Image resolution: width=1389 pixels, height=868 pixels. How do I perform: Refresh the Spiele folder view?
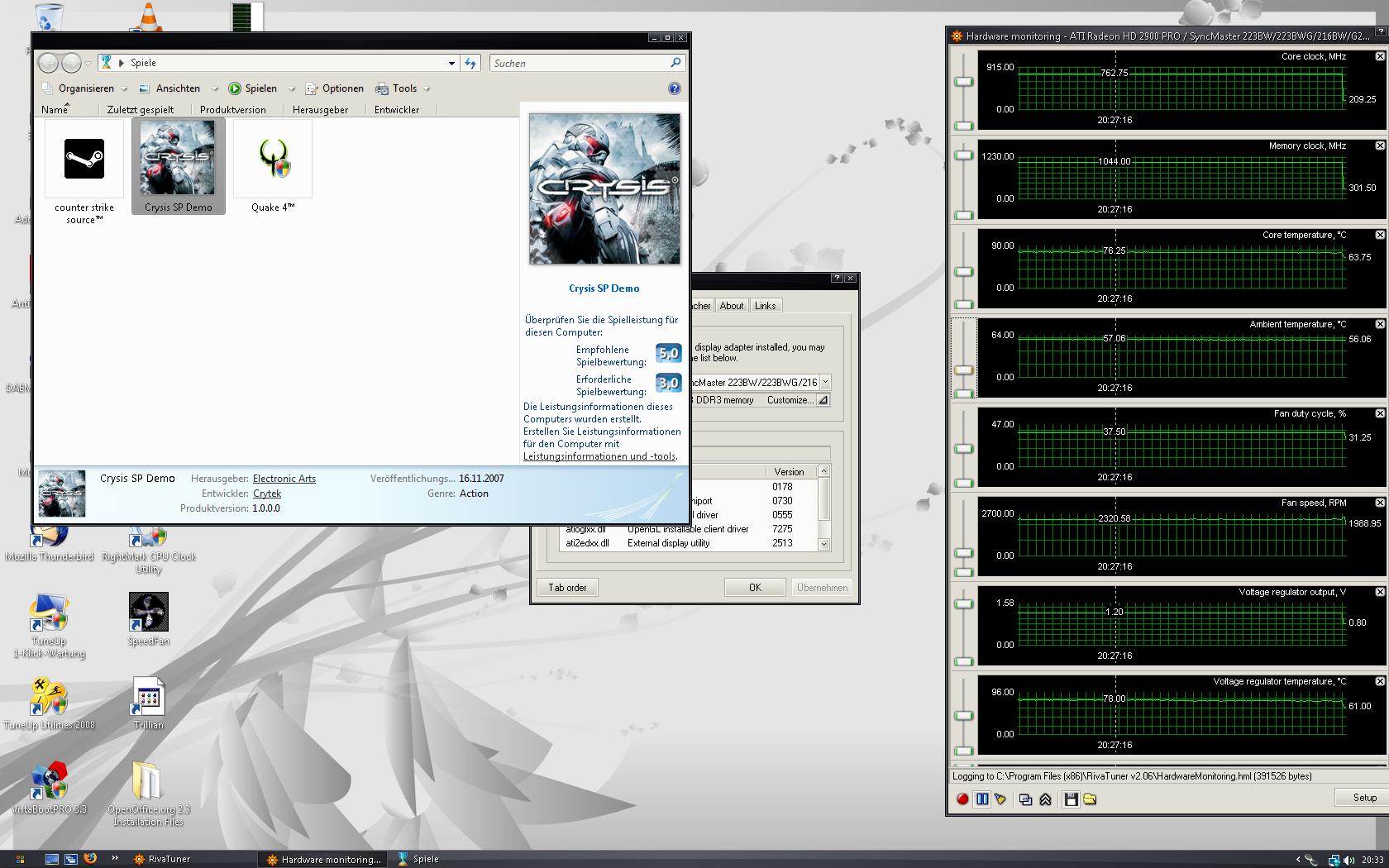[470, 63]
